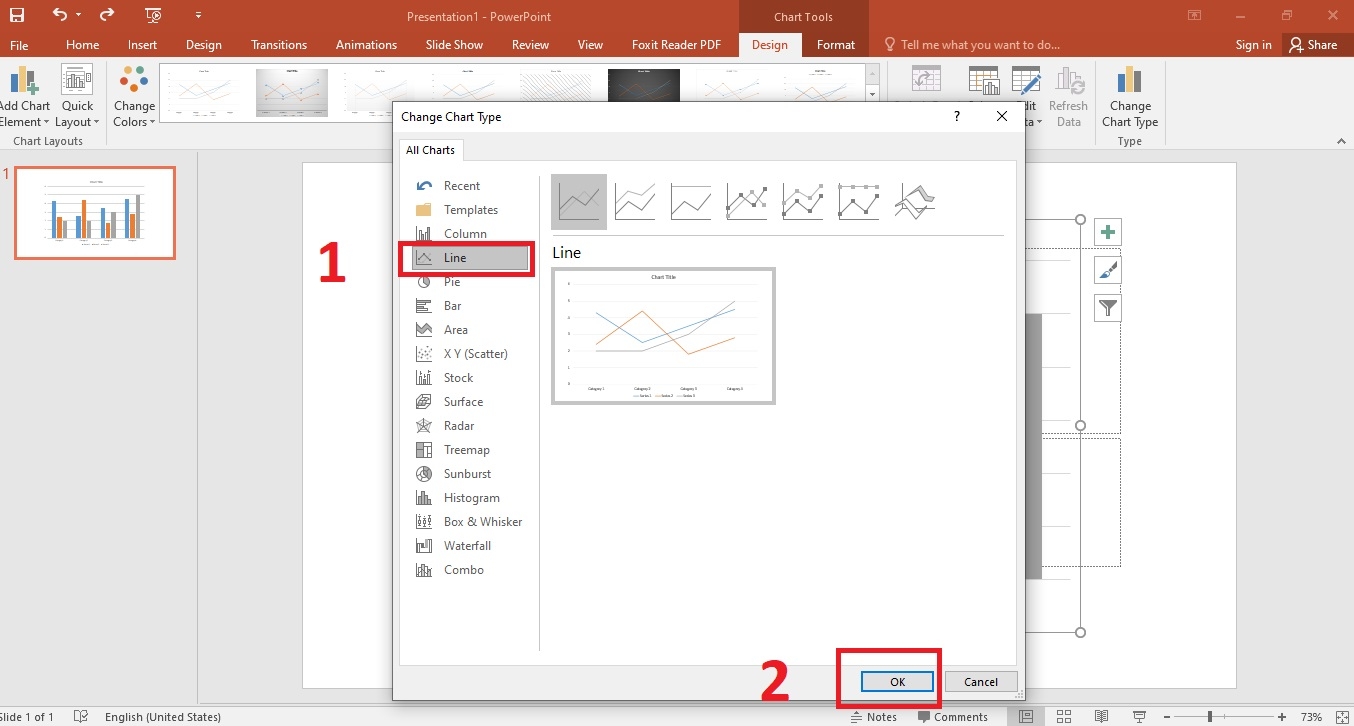Open the Quick Layout dropdown

77,113
